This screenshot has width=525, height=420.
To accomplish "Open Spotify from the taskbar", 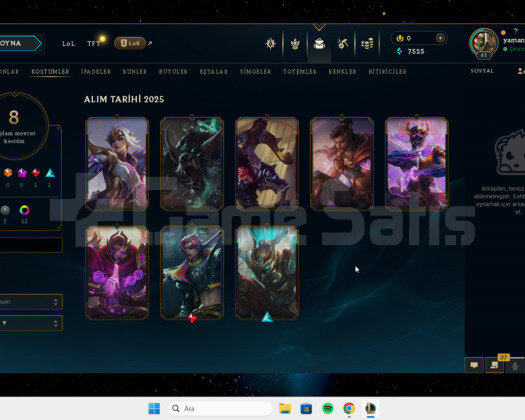I will (327, 409).
